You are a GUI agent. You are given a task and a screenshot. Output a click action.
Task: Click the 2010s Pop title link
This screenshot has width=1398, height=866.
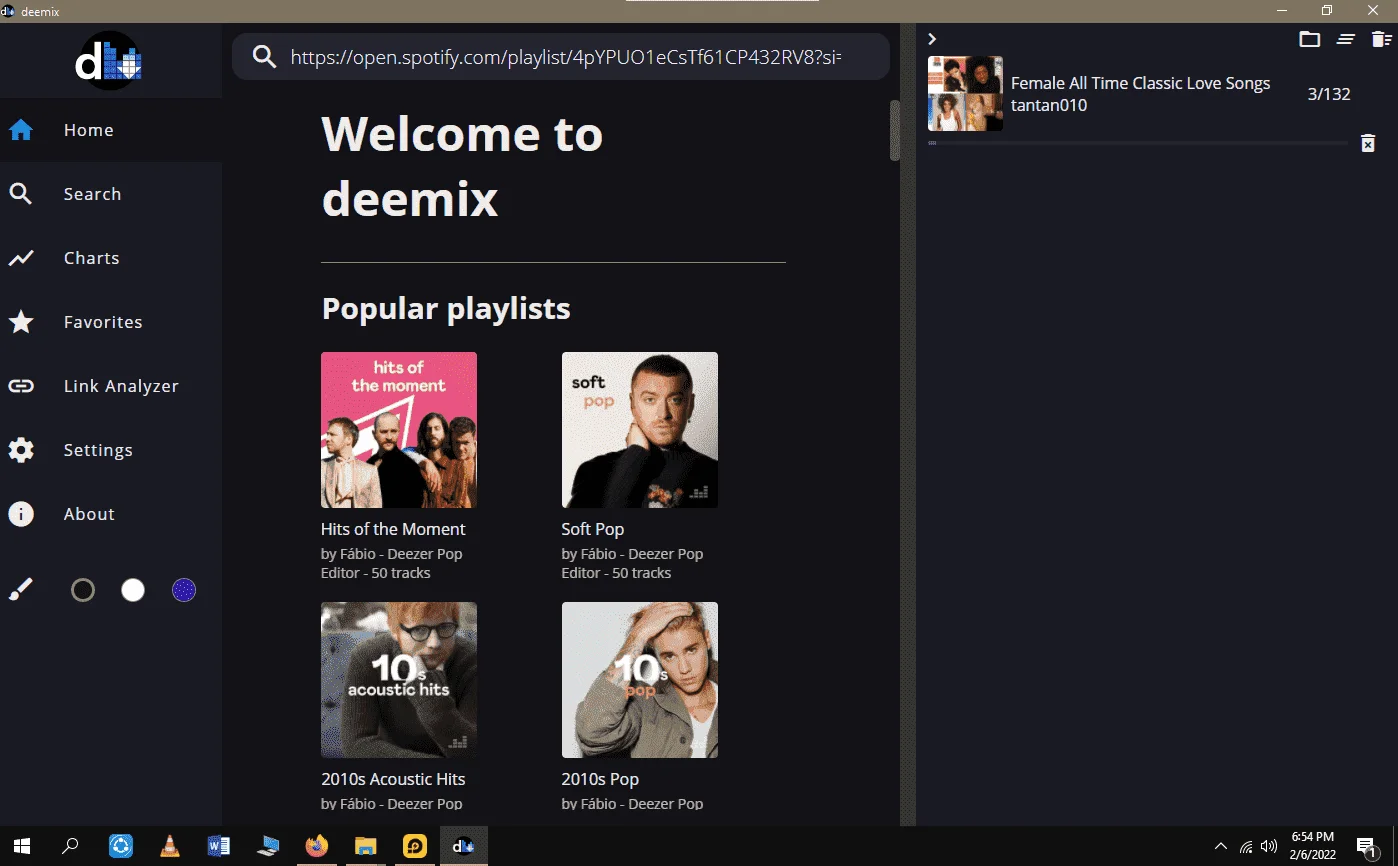[x=600, y=779]
